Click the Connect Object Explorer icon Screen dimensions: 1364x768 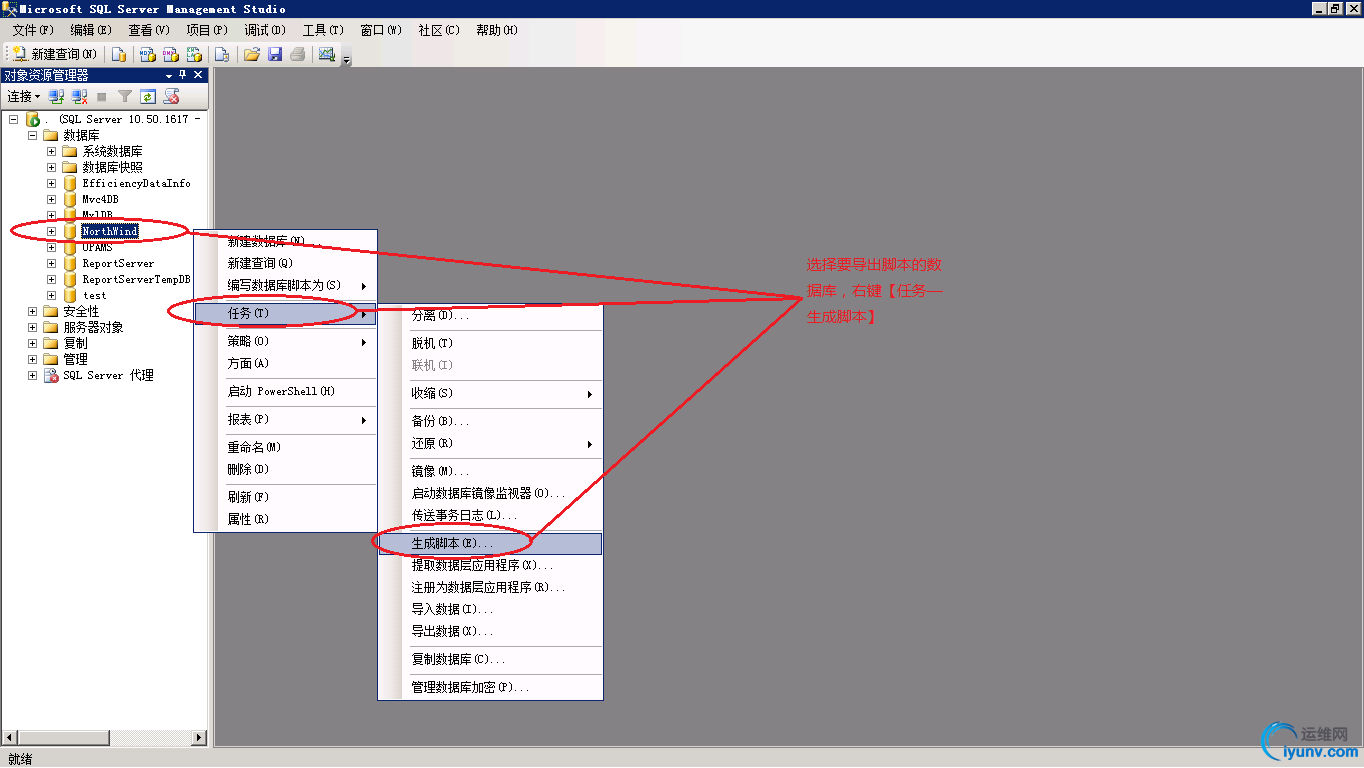click(x=57, y=96)
